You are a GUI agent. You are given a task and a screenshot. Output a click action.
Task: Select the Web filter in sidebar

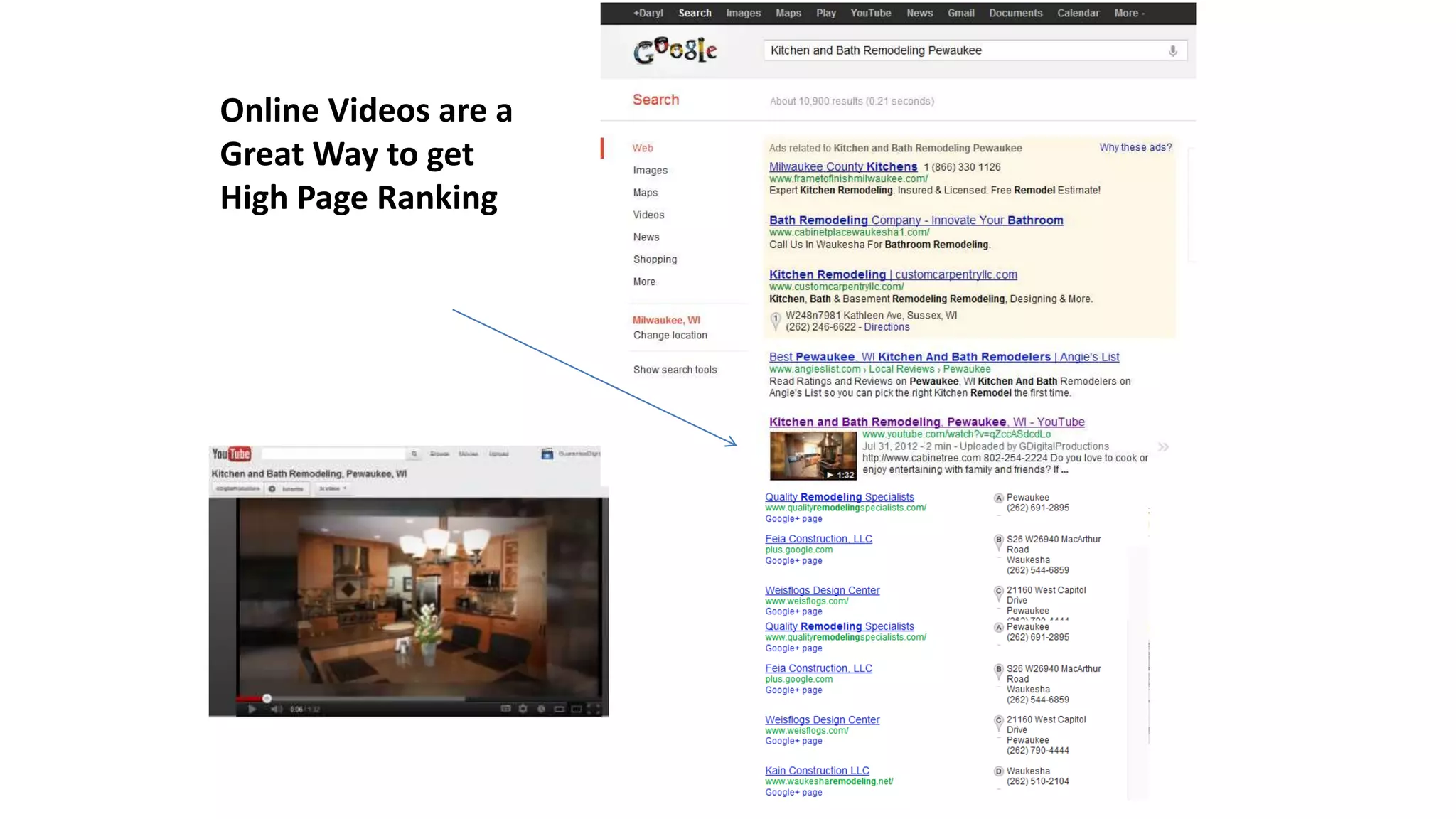click(x=643, y=148)
